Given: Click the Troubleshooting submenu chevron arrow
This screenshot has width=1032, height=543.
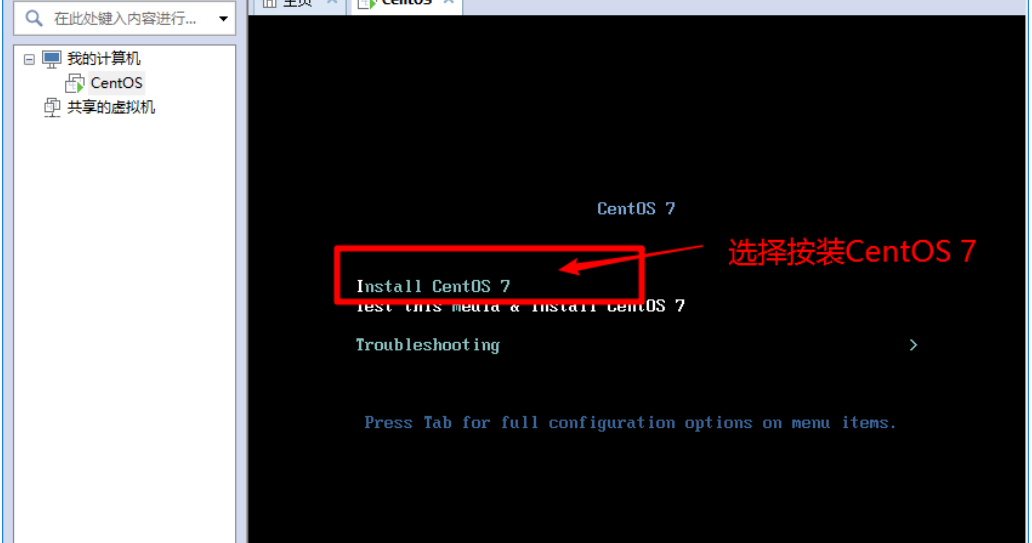Looking at the screenshot, I should 913,345.
